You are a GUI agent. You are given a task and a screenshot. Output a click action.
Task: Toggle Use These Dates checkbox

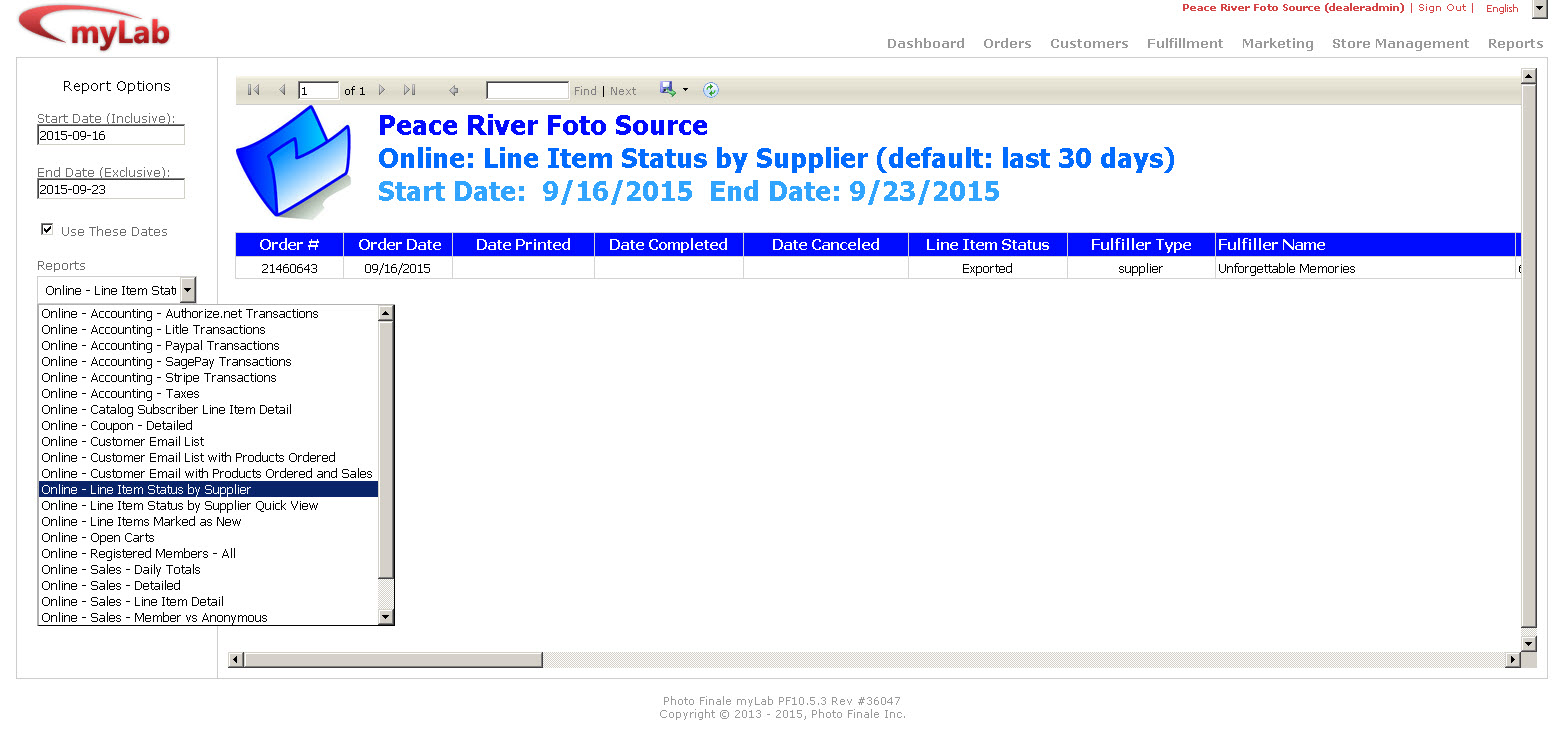(47, 230)
